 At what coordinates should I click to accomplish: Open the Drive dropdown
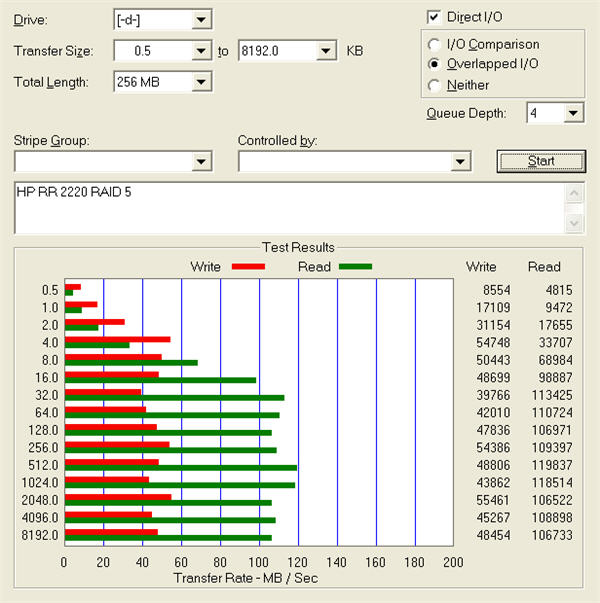pyautogui.click(x=201, y=20)
